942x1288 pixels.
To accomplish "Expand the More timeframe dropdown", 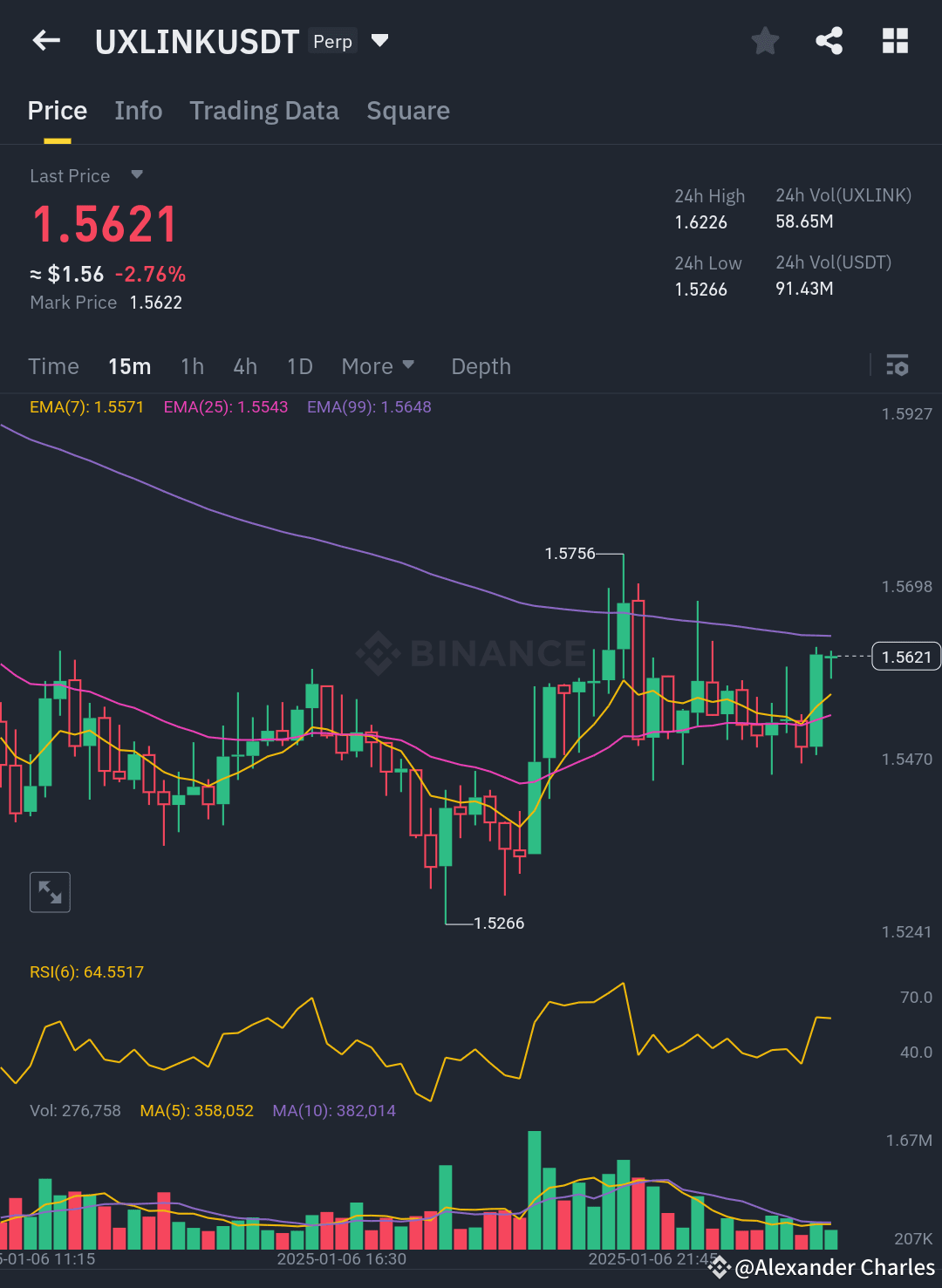I will pos(378,366).
